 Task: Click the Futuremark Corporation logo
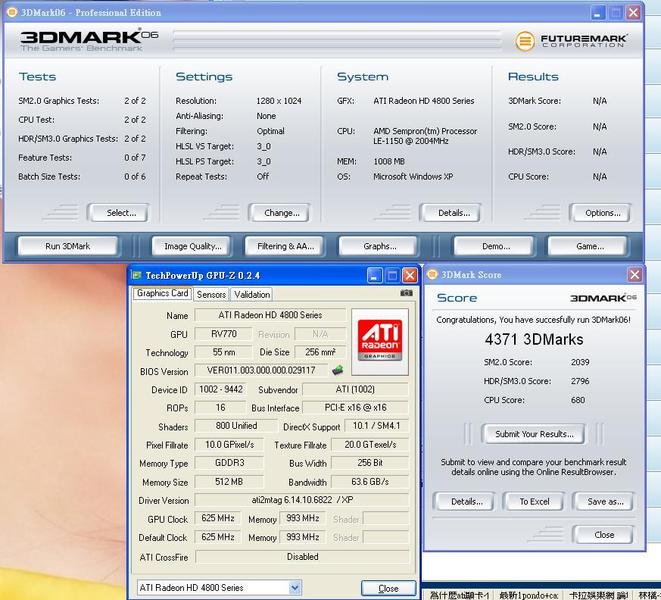(x=571, y=41)
